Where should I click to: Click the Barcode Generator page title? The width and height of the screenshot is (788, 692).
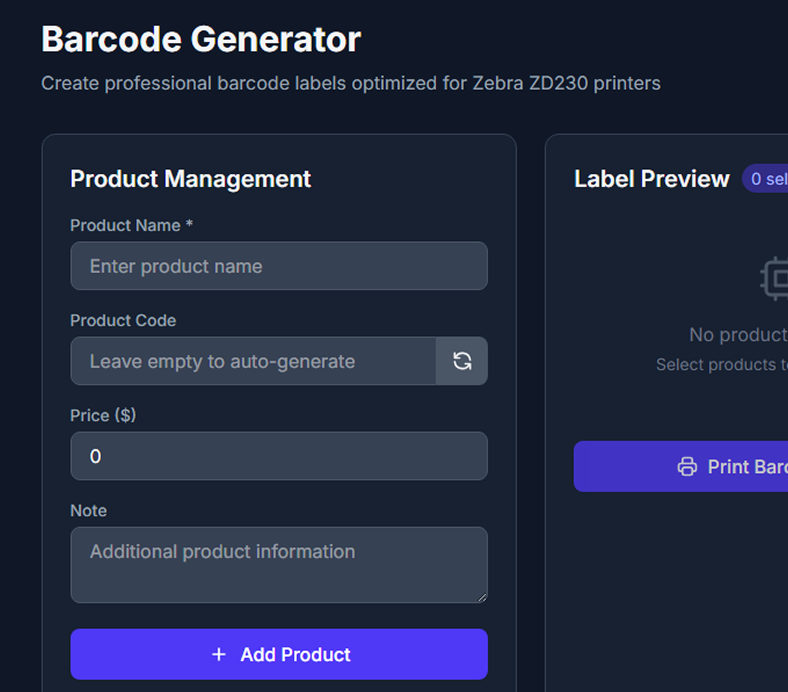(201, 40)
